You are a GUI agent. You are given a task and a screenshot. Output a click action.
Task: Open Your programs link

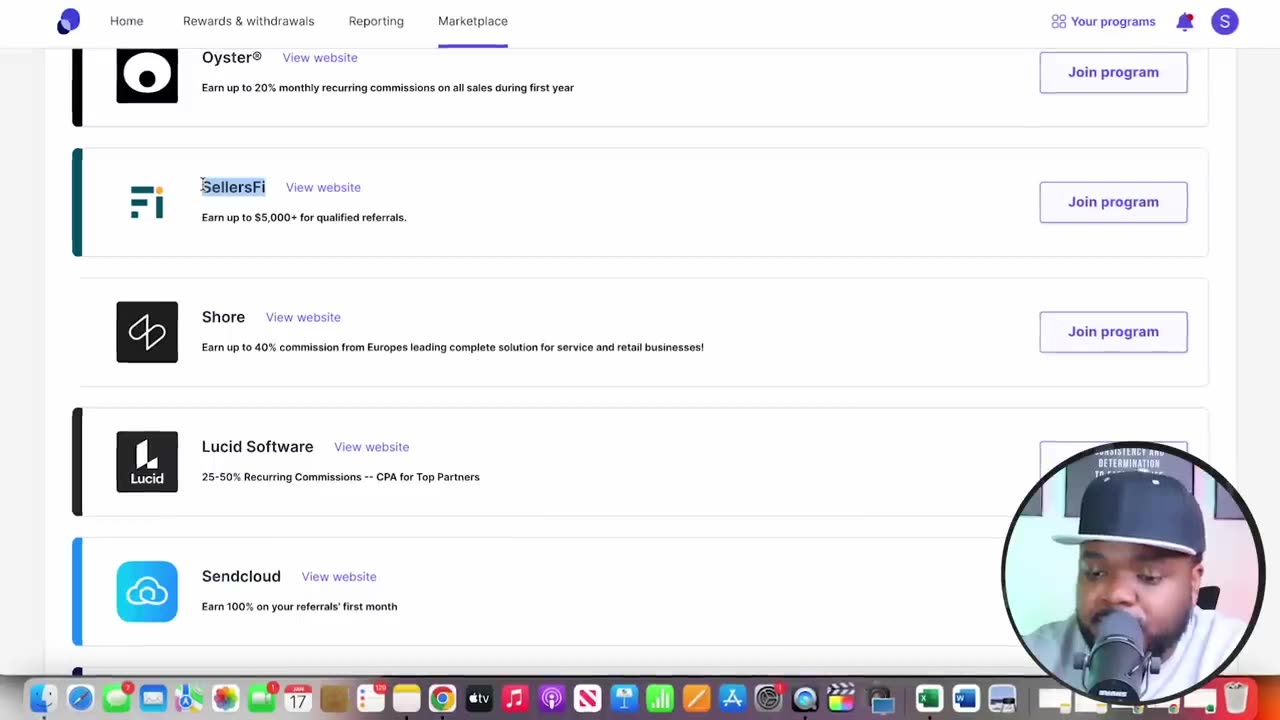pos(1103,21)
